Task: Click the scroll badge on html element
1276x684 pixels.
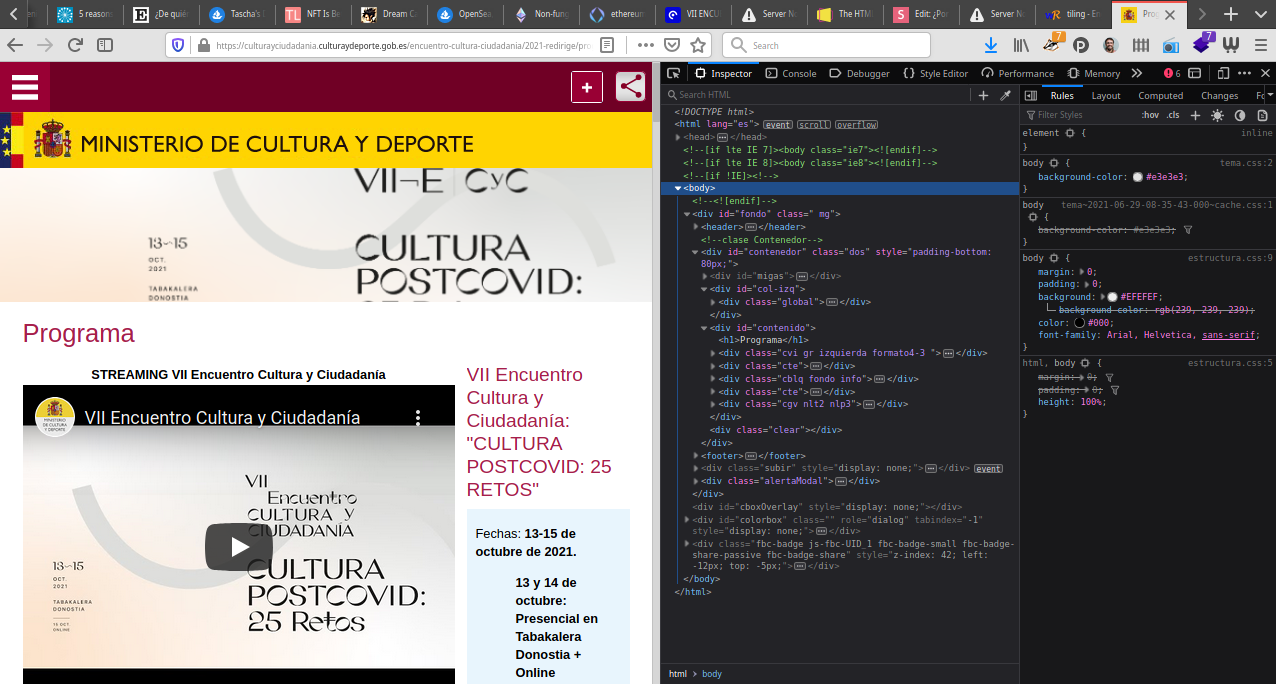Action: coord(813,125)
